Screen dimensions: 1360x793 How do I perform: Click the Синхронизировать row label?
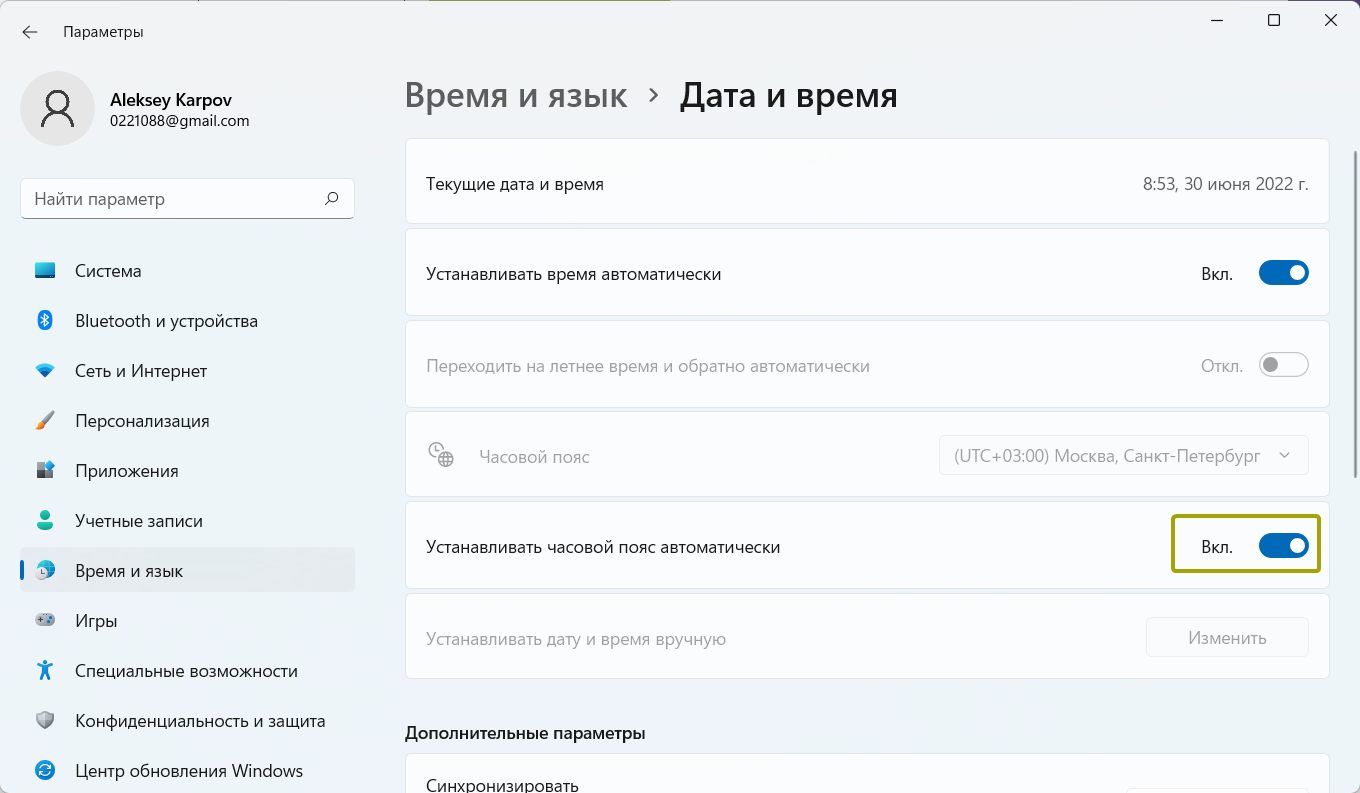pyautogui.click(x=502, y=785)
